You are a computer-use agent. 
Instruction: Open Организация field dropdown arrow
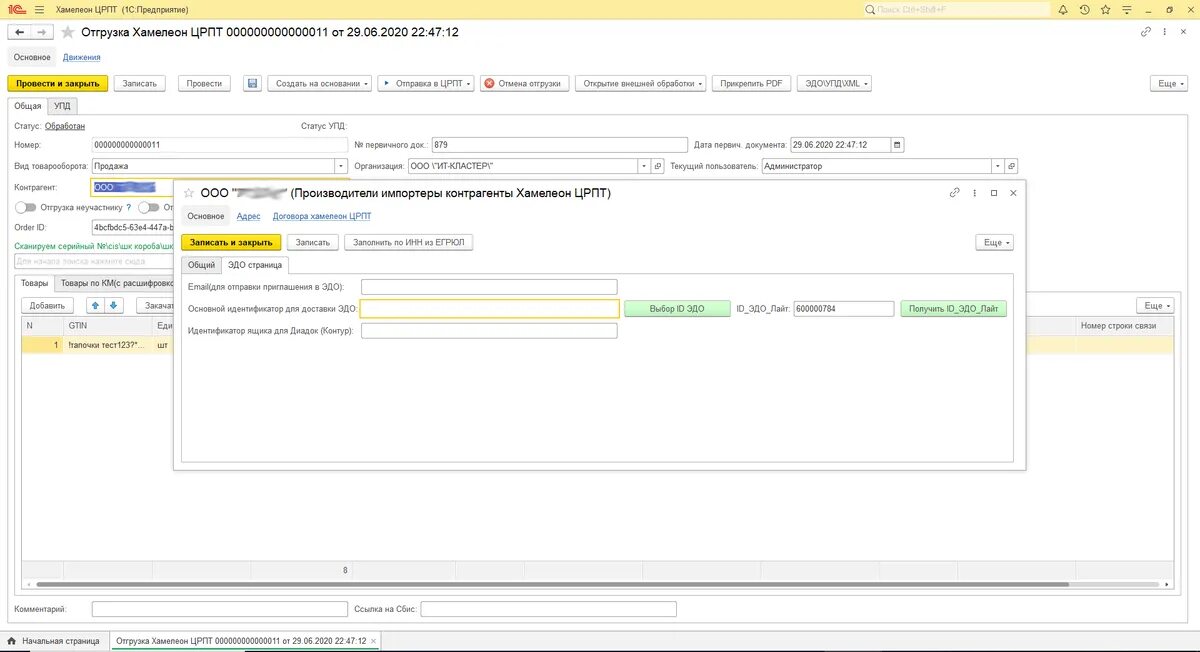pyautogui.click(x=644, y=166)
